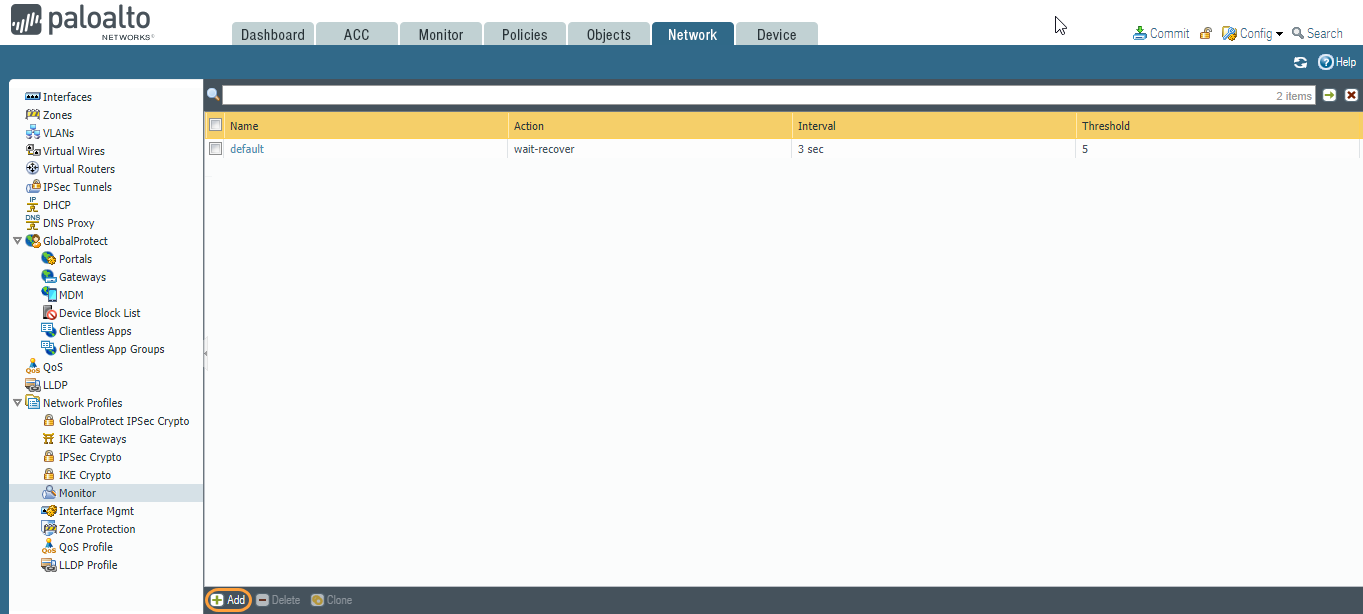Collapse the GlobalProtect tree section

[x=16, y=240]
